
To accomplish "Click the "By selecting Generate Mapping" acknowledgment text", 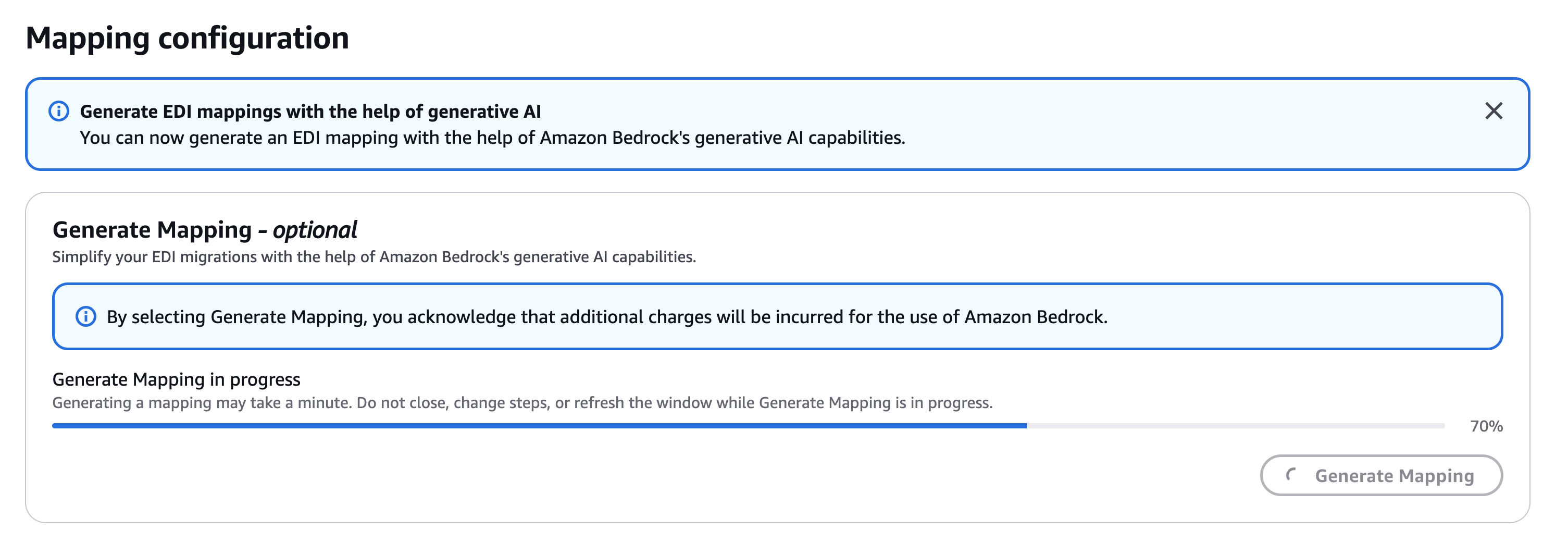I will click(x=606, y=317).
